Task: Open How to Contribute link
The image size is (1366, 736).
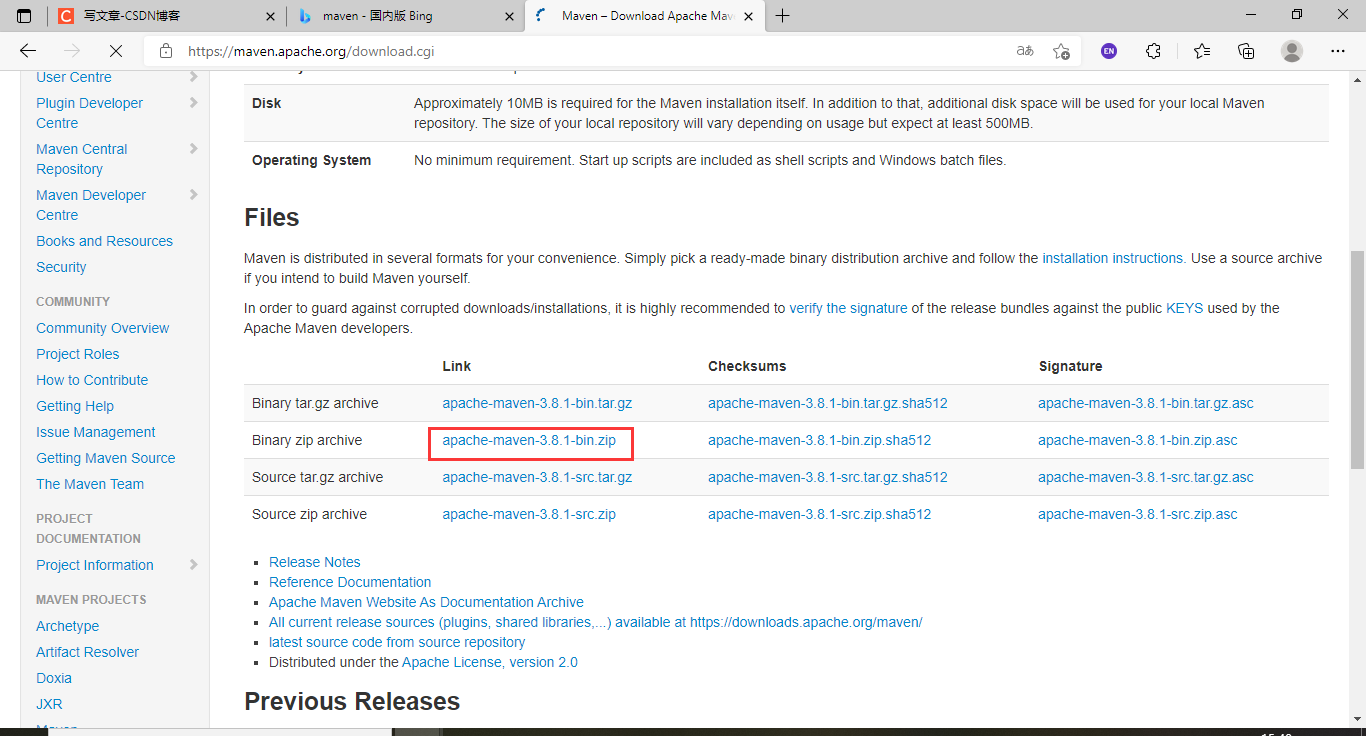Action: pyautogui.click(x=92, y=380)
